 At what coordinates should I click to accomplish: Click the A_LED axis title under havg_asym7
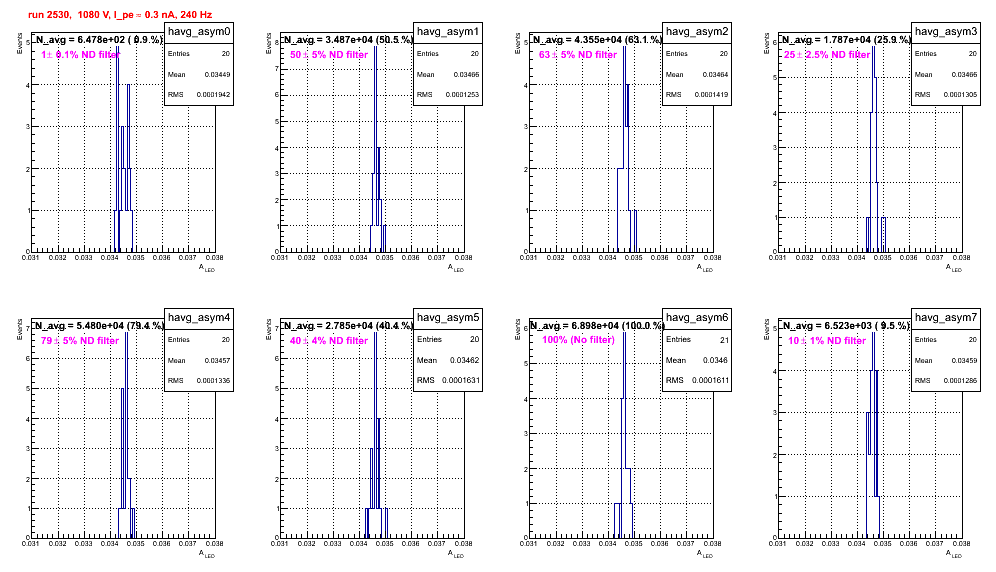pyautogui.click(x=954, y=554)
